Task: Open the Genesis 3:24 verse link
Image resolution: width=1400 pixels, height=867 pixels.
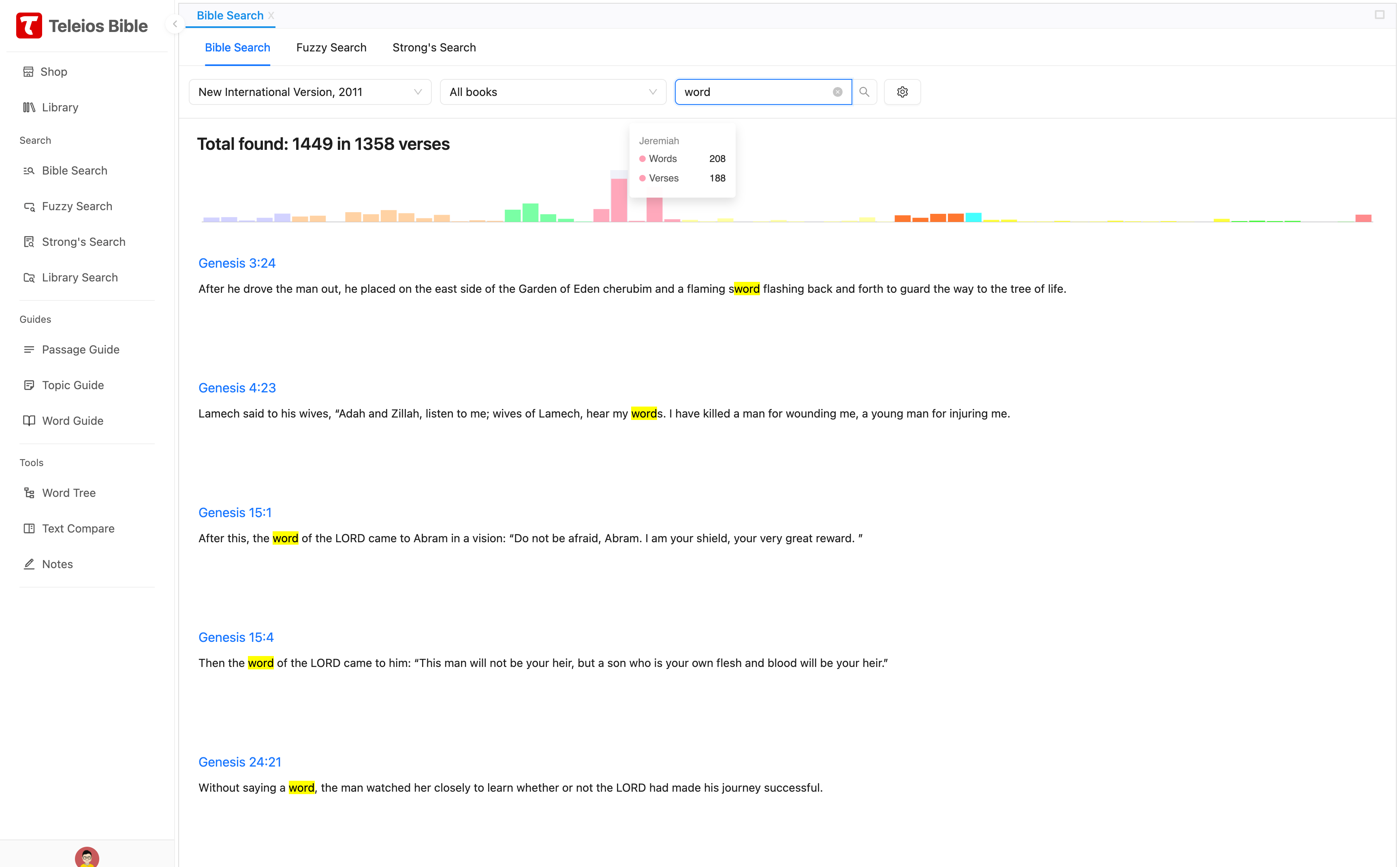Action: (x=236, y=263)
